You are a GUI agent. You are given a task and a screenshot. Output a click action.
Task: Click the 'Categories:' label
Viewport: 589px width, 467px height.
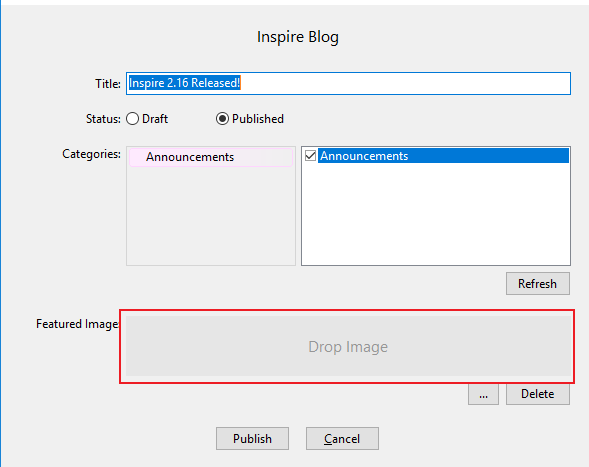click(92, 154)
